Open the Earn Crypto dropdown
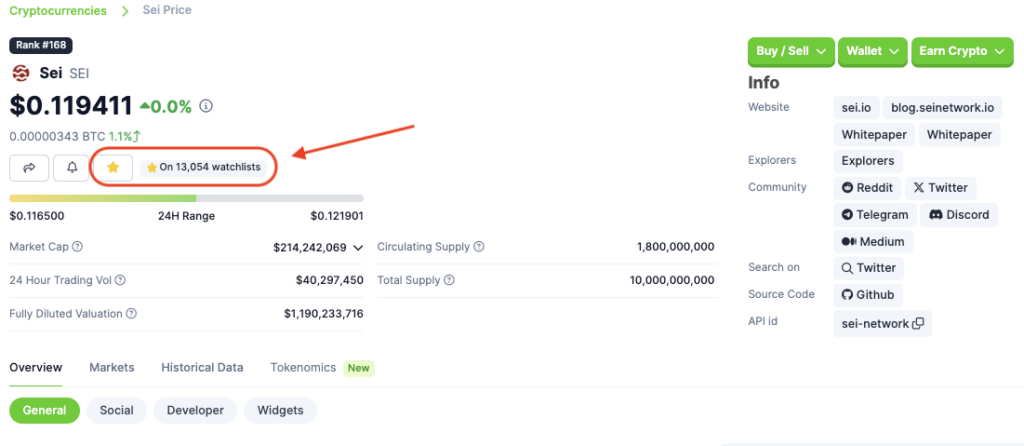1024x446 pixels. pos(961,51)
